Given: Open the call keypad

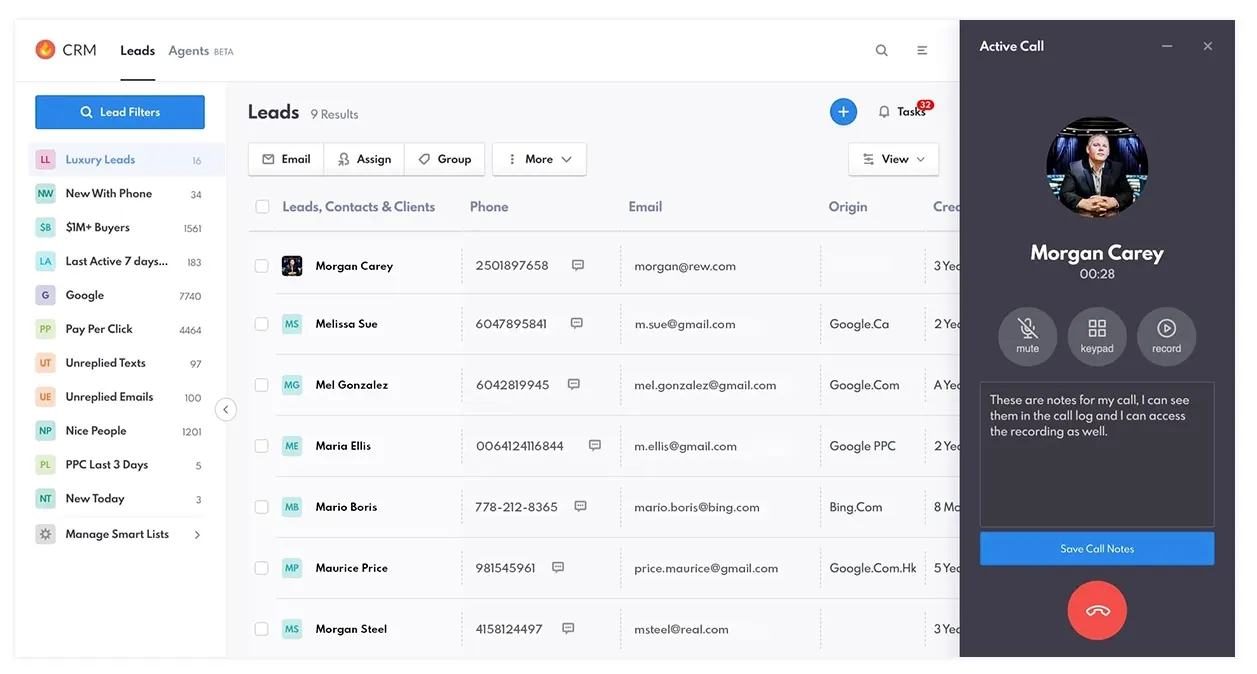Looking at the screenshot, I should pyautogui.click(x=1097, y=337).
